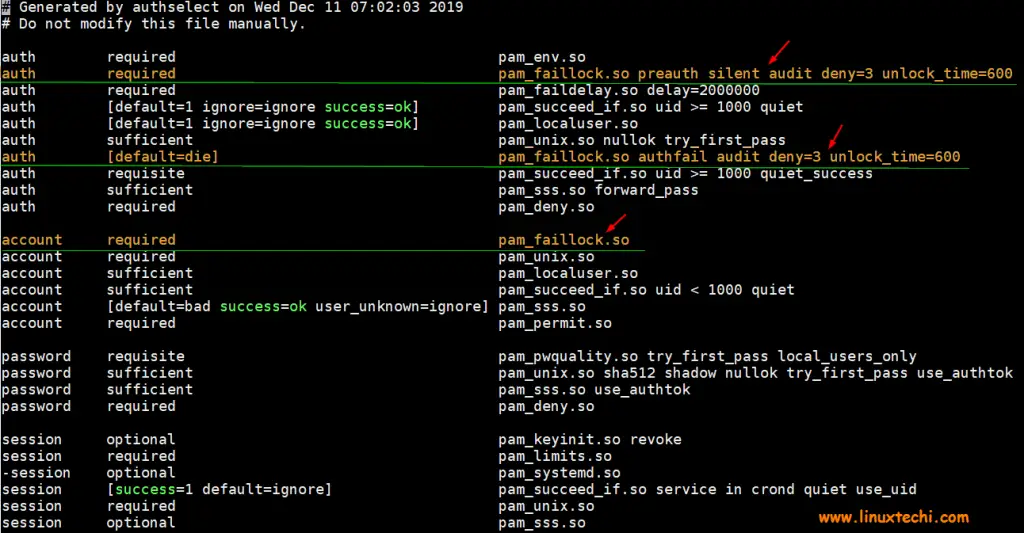The height and width of the screenshot is (533, 1024).
Task: Click the authselect generated date comment line
Action: [x=232, y=7]
